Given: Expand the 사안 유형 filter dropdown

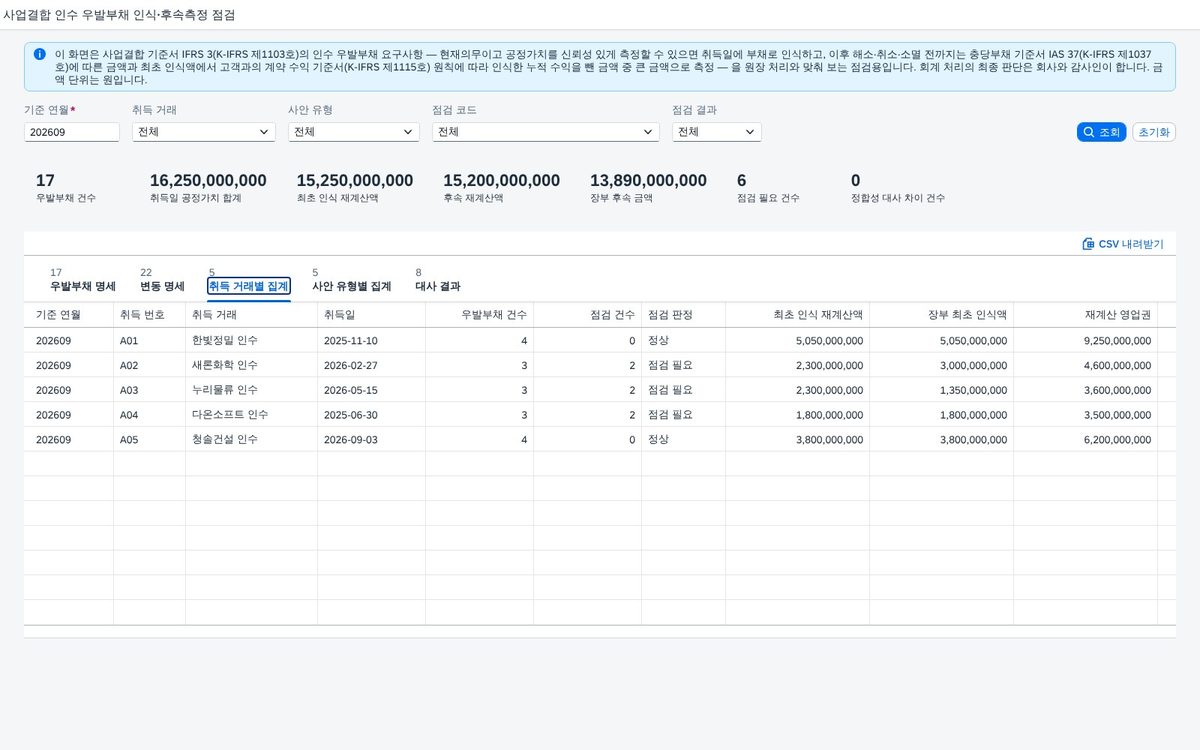Looking at the screenshot, I should pos(354,132).
